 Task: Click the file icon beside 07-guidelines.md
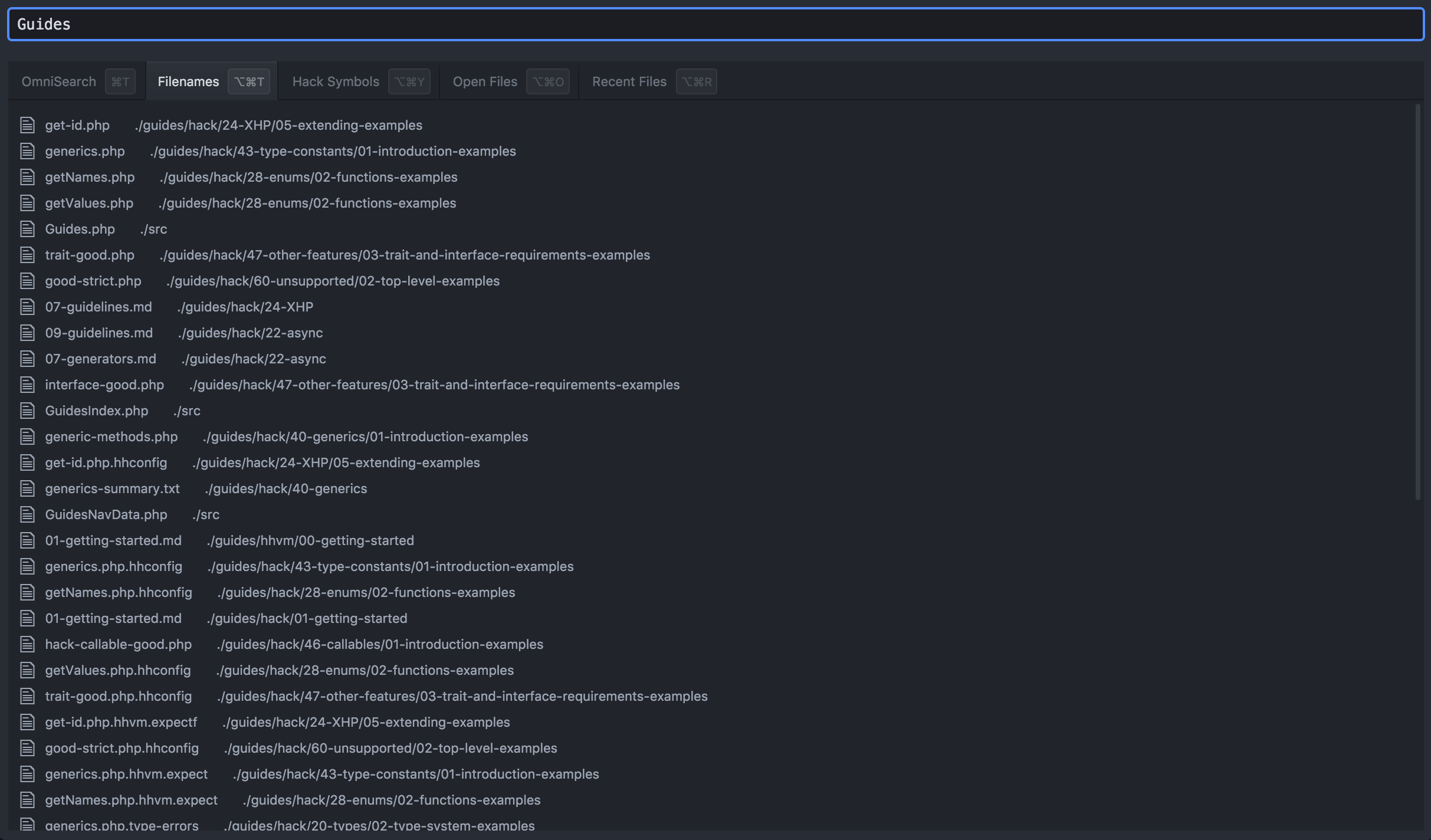27,306
